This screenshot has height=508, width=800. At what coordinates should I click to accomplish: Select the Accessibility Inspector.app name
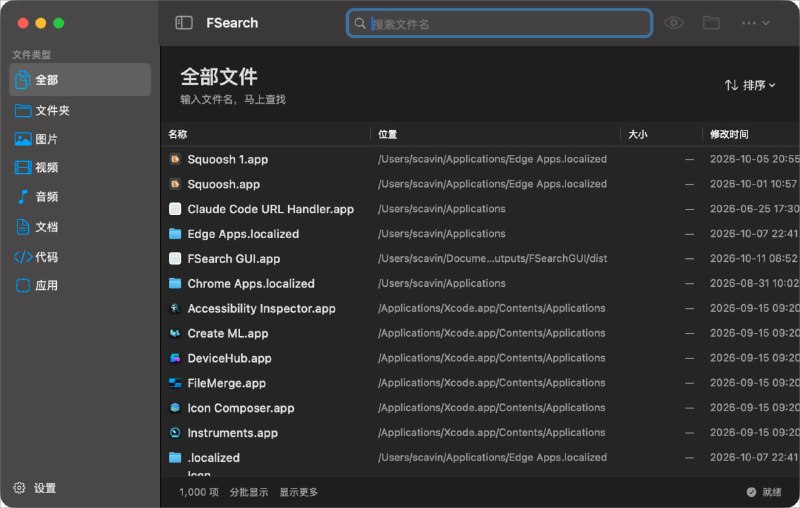(x=261, y=309)
